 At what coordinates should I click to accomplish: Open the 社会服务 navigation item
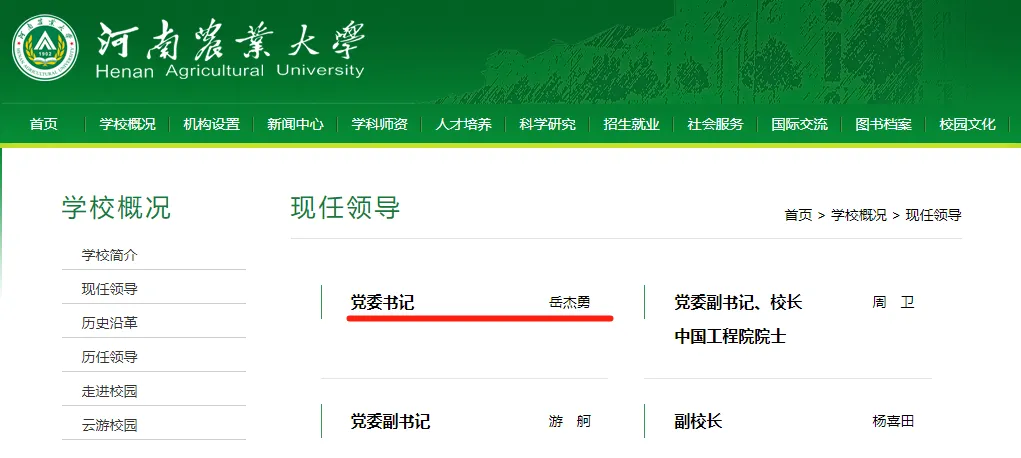point(715,125)
